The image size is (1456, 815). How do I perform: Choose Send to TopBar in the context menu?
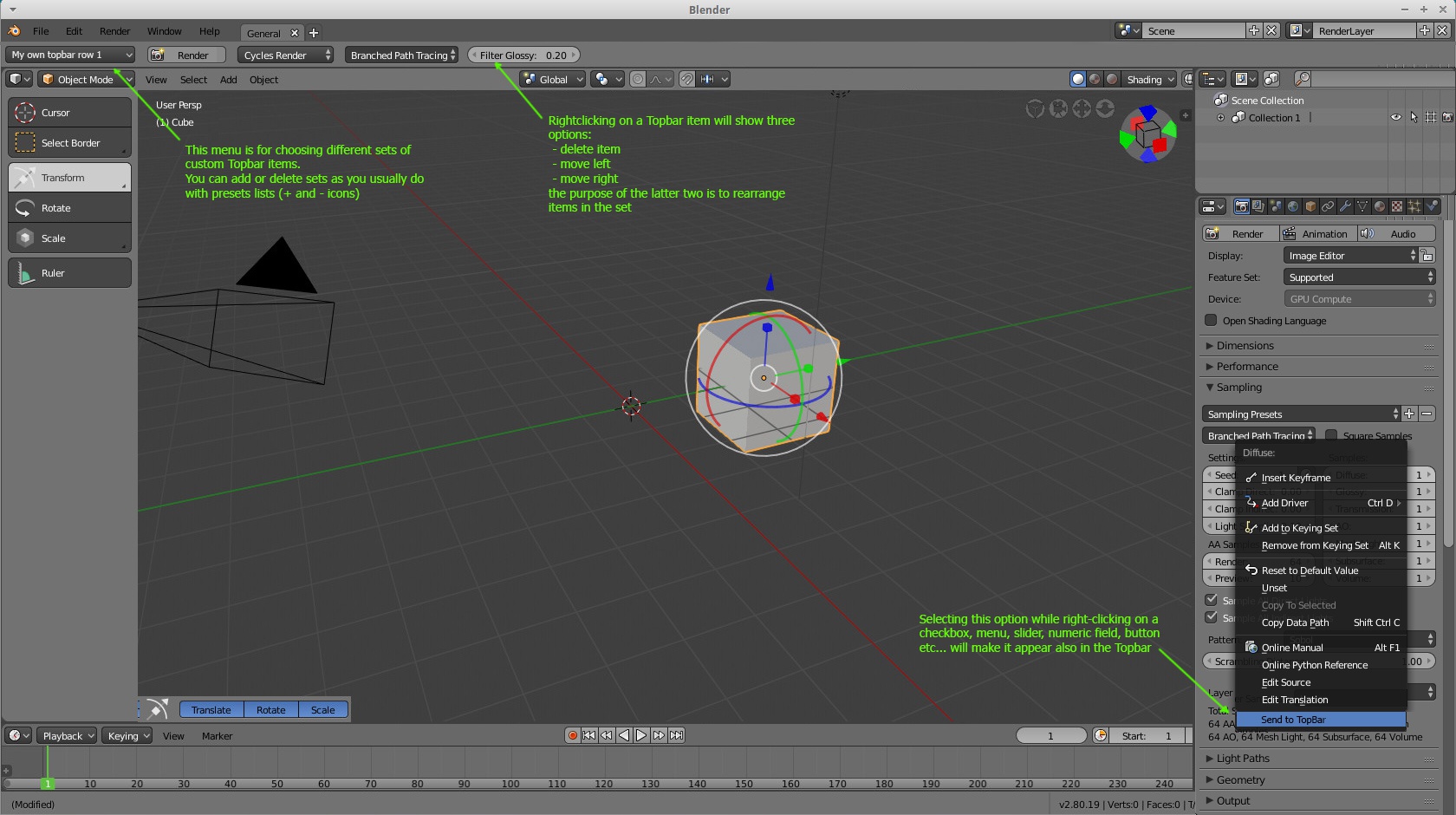[x=1294, y=720]
